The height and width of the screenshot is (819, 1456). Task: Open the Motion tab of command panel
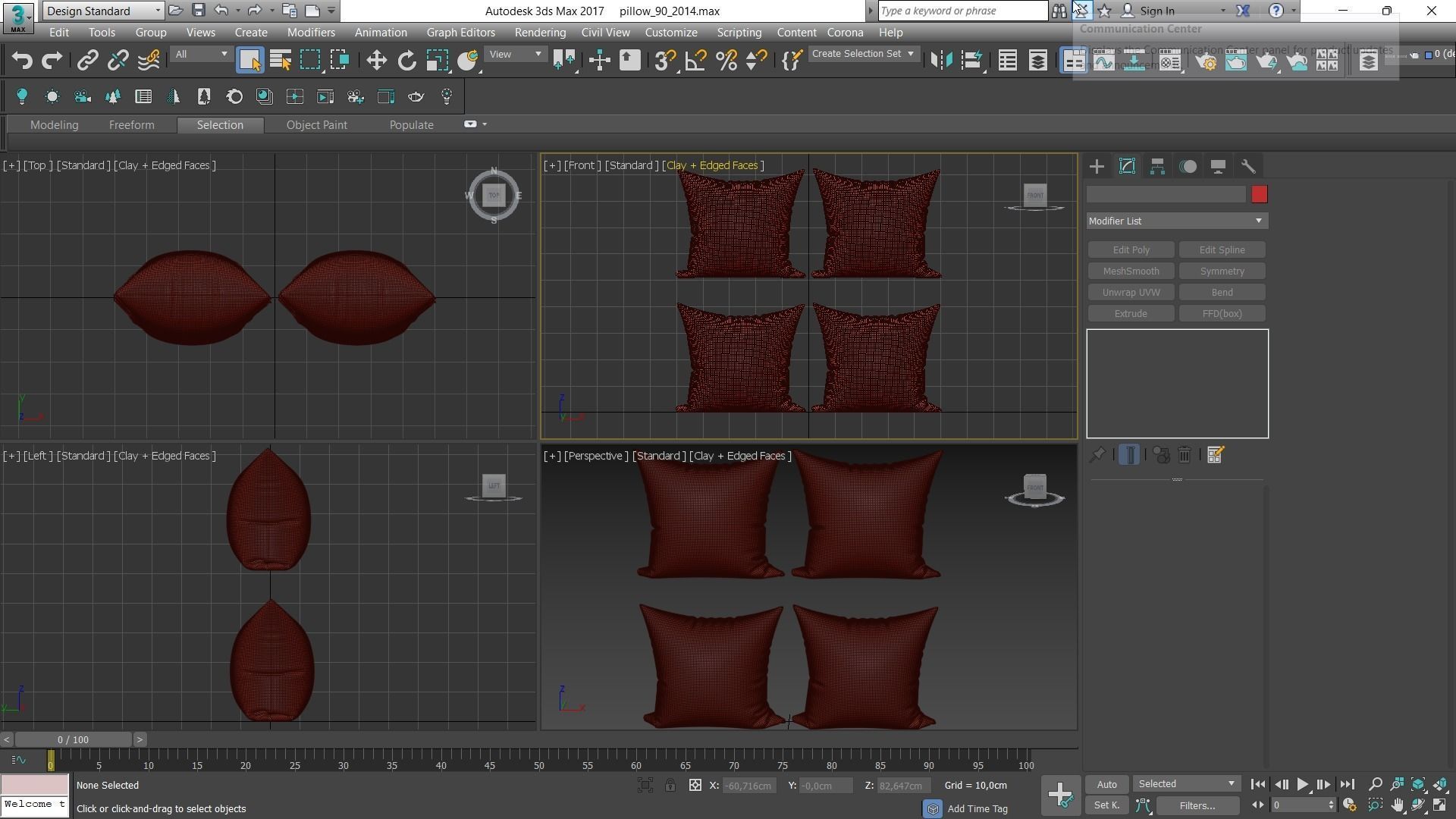click(x=1188, y=167)
